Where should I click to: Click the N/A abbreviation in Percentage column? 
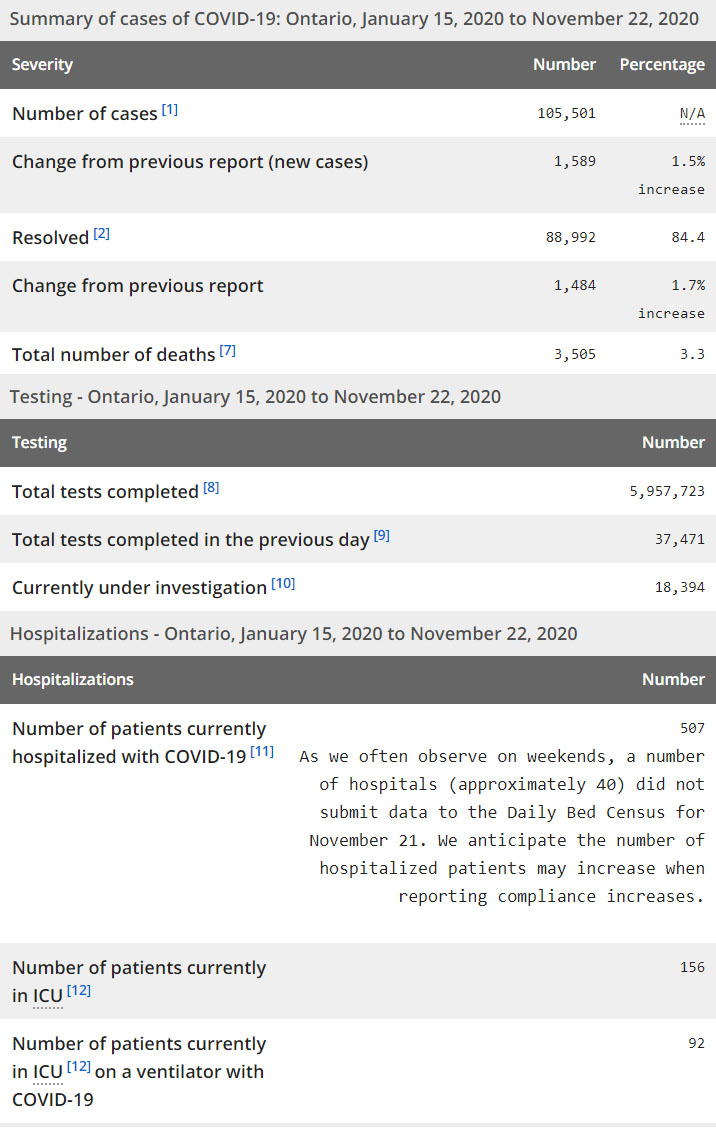692,114
